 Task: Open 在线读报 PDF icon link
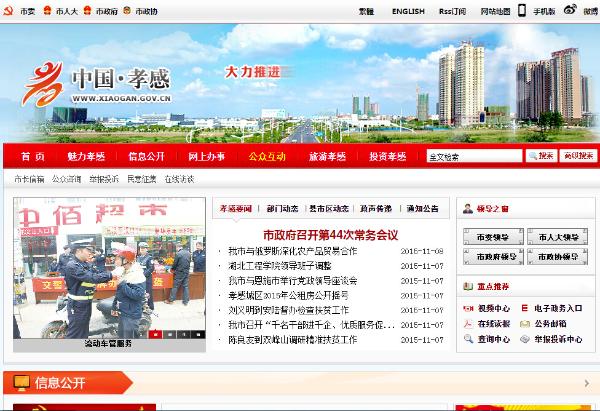[x=468, y=324]
